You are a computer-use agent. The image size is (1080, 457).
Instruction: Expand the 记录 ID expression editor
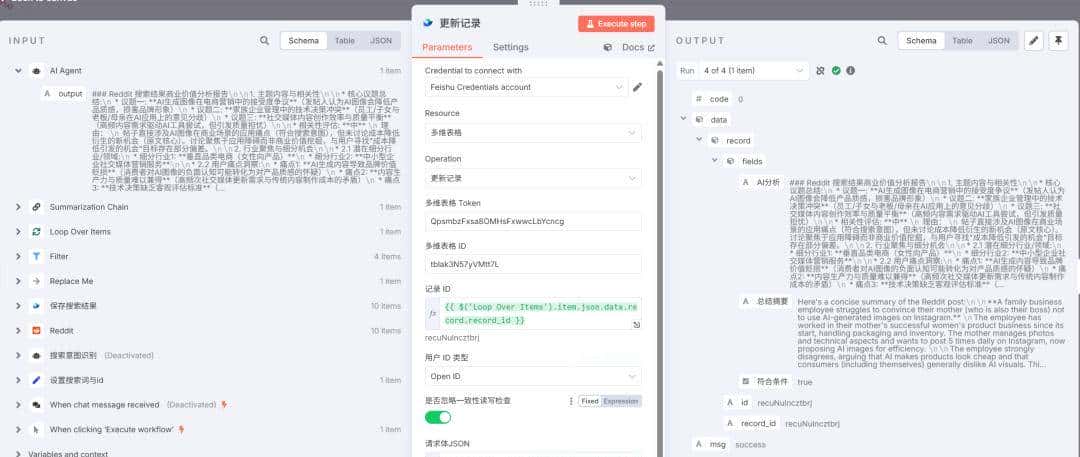pyautogui.click(x=636, y=325)
